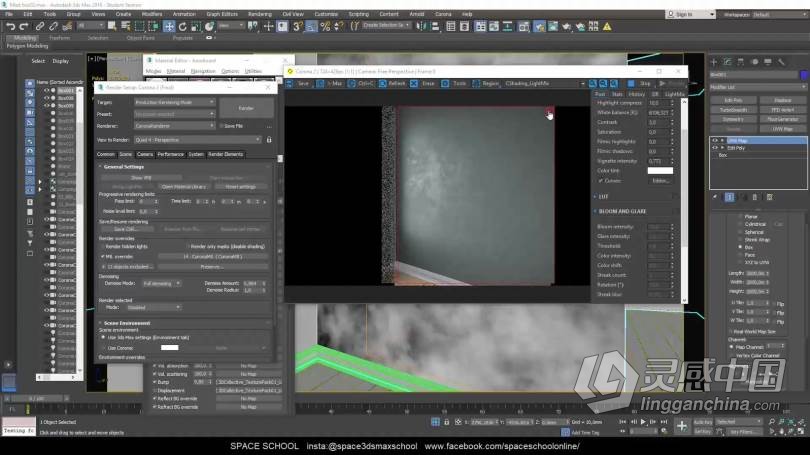Screen dimensions: 810x455
Task: Activate the Select and Rotate tool
Action: point(182,26)
